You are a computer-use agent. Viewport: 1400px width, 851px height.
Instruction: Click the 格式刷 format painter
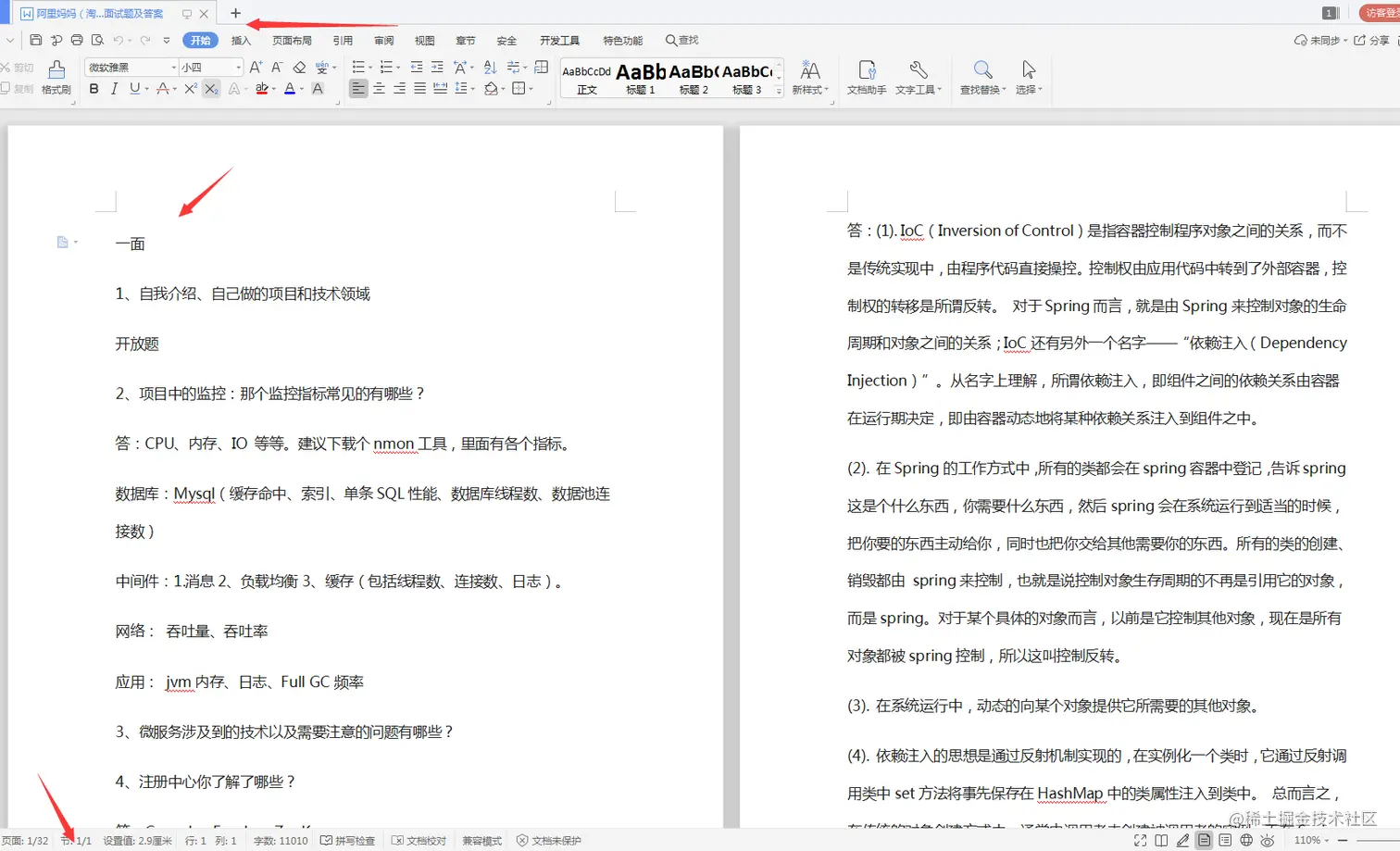point(56,78)
